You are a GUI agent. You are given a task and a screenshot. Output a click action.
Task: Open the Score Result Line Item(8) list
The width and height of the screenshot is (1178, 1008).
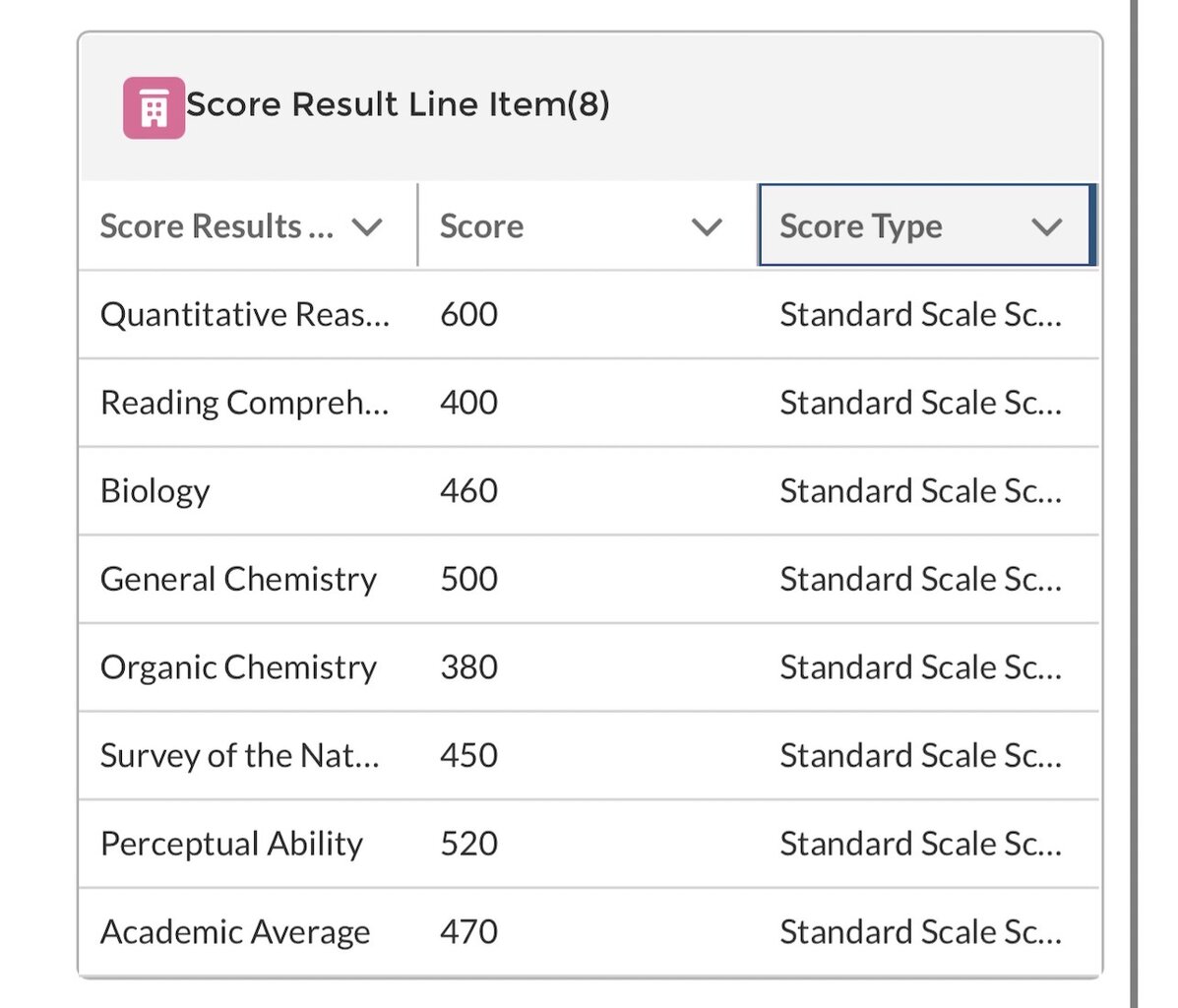(398, 104)
